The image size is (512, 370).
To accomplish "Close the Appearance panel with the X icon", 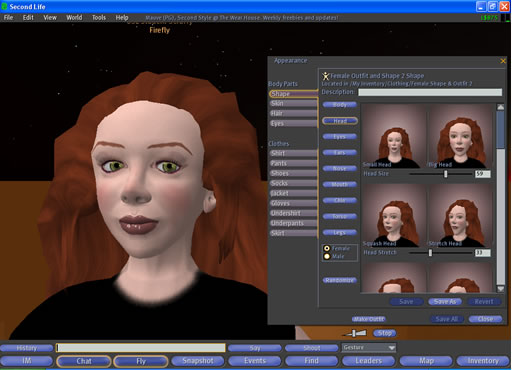I will pos(503,61).
